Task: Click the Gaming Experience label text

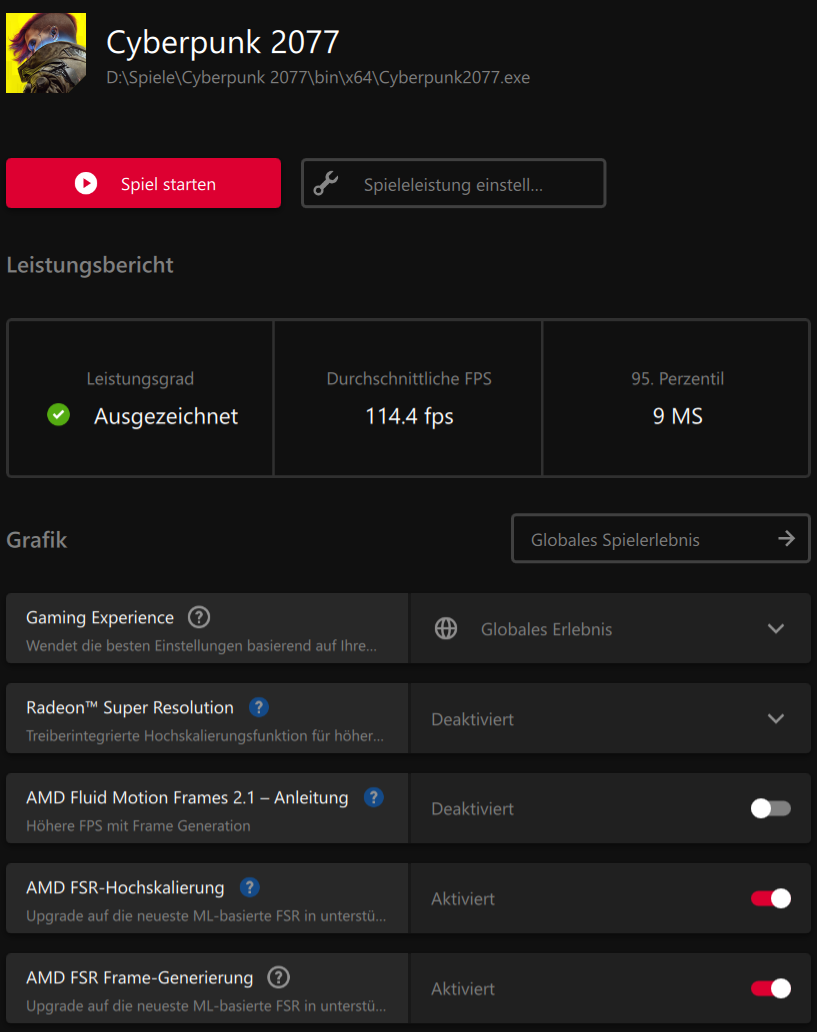Action: click(100, 618)
